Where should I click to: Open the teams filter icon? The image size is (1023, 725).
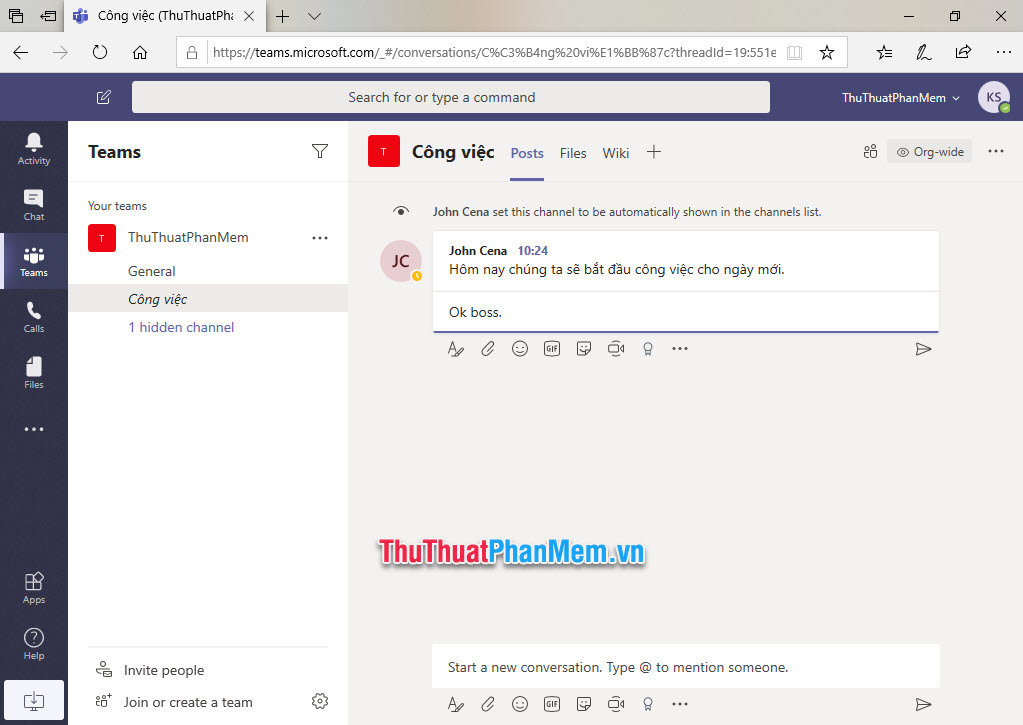point(320,150)
